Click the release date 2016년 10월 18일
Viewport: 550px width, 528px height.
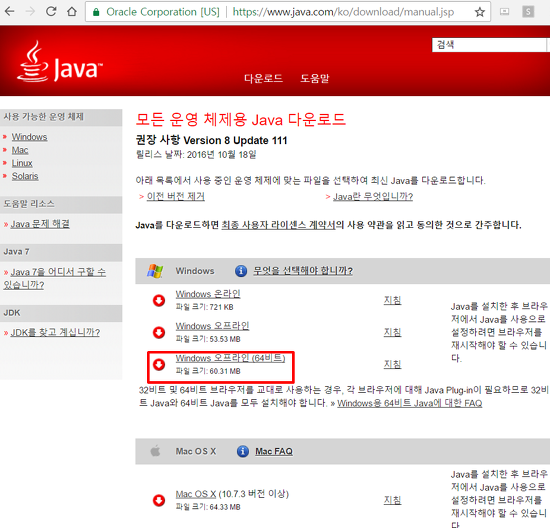pyautogui.click(x=222, y=155)
